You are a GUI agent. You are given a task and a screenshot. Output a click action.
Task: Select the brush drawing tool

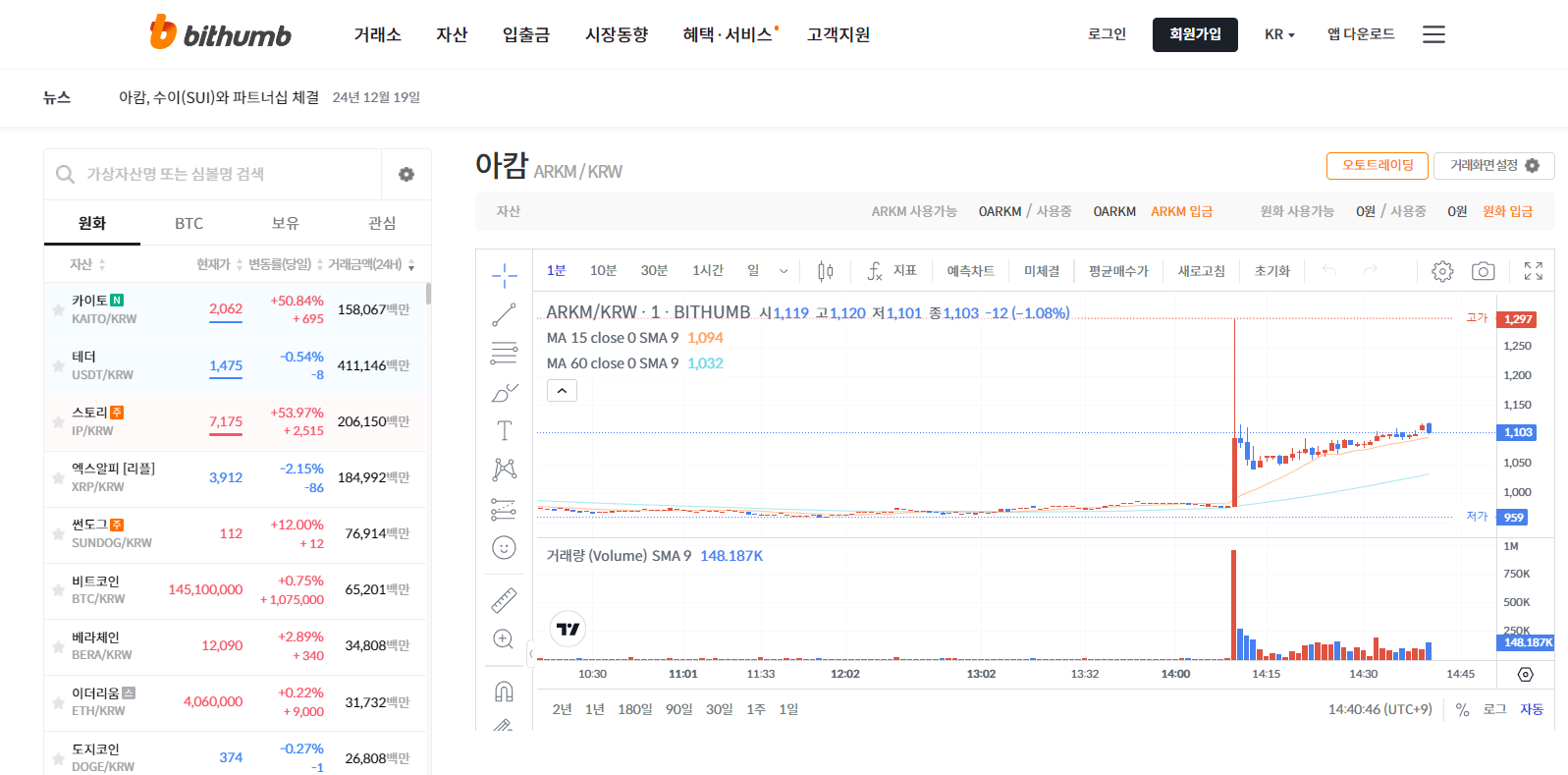(504, 392)
